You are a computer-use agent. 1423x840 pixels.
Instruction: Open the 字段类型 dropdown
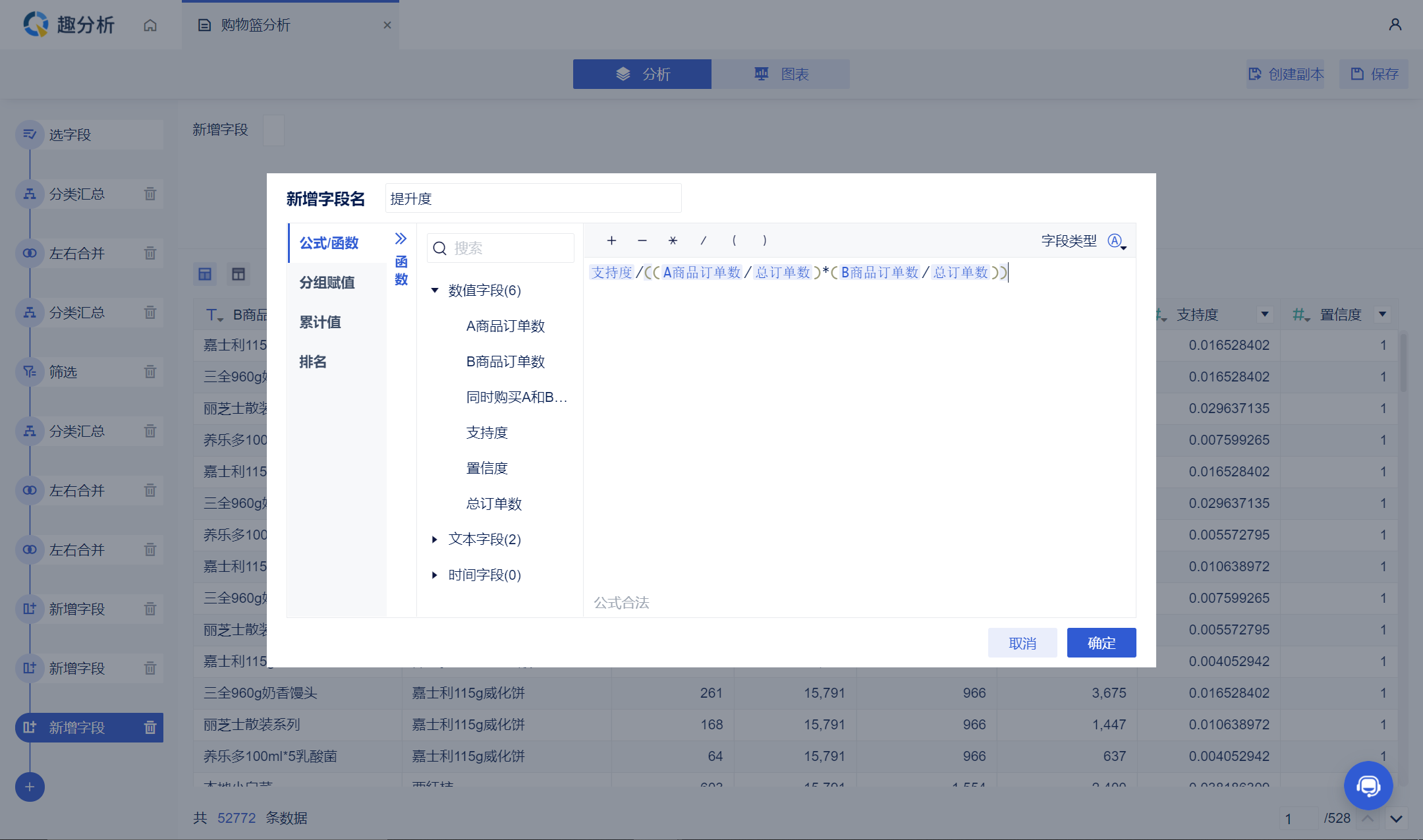pyautogui.click(x=1117, y=241)
